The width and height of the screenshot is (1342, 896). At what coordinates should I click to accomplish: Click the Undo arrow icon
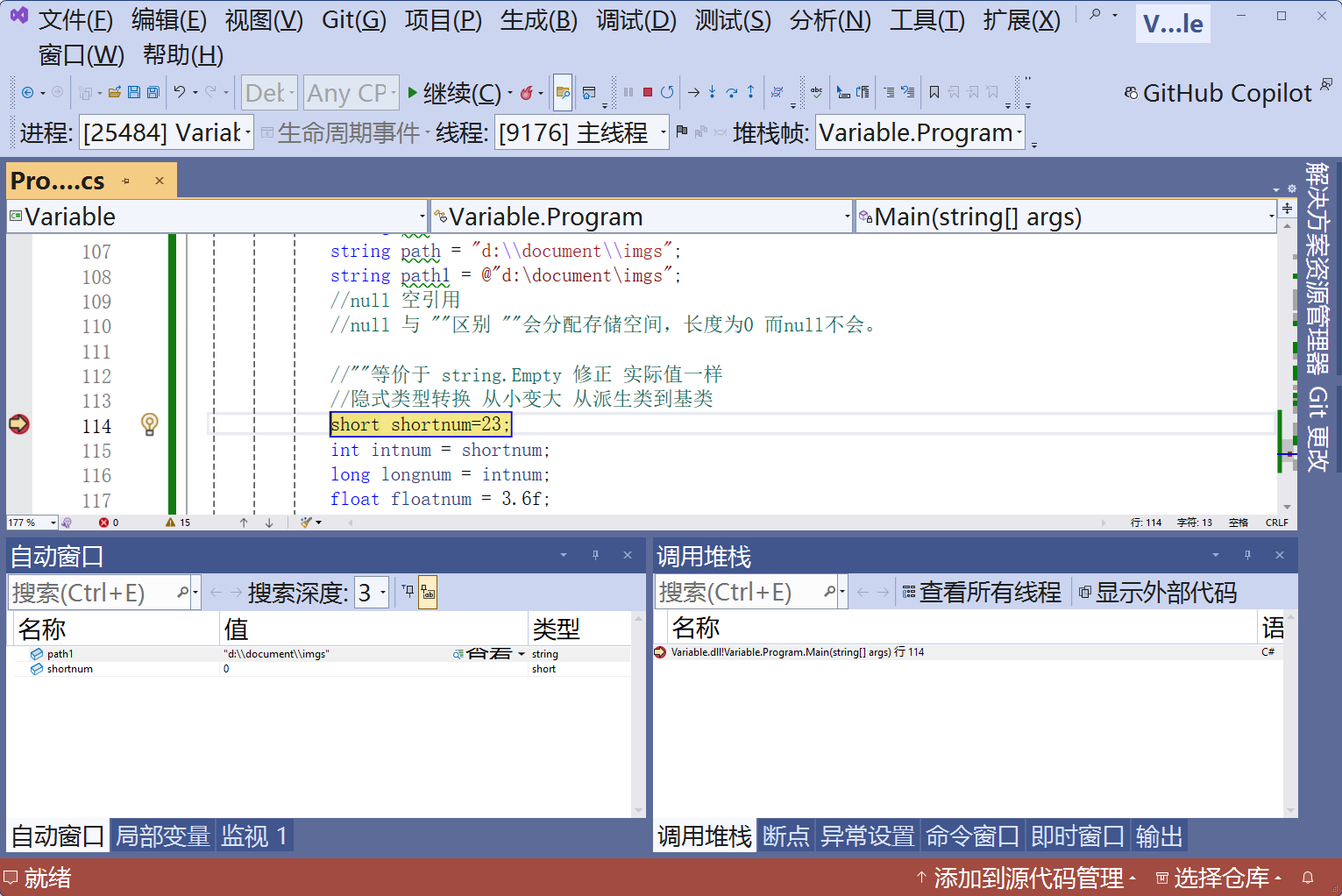179,92
